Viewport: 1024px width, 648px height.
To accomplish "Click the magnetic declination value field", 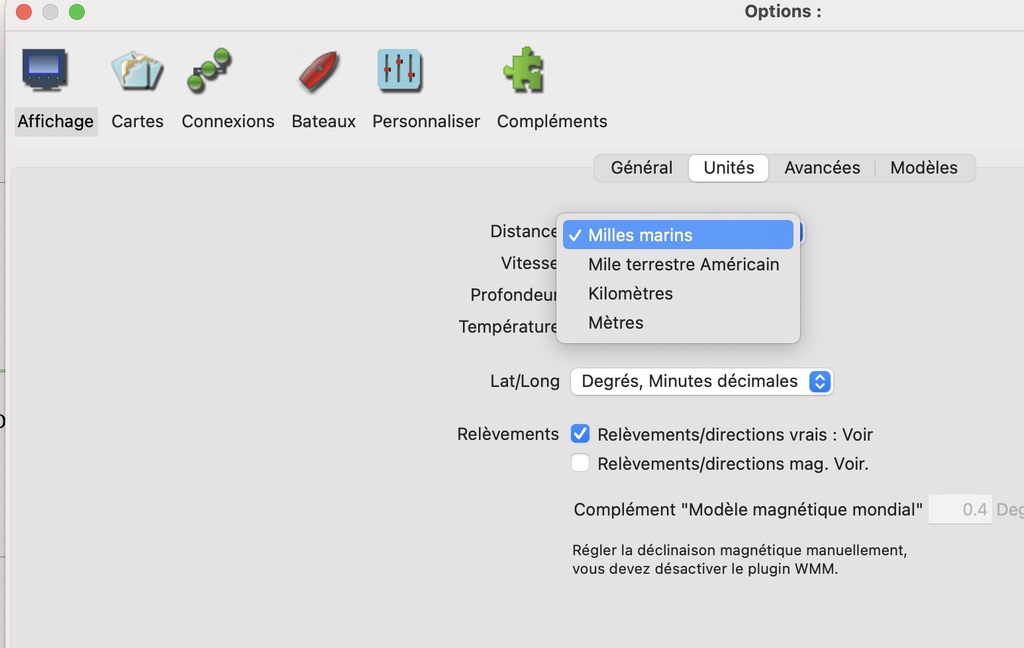I will pyautogui.click(x=960, y=510).
